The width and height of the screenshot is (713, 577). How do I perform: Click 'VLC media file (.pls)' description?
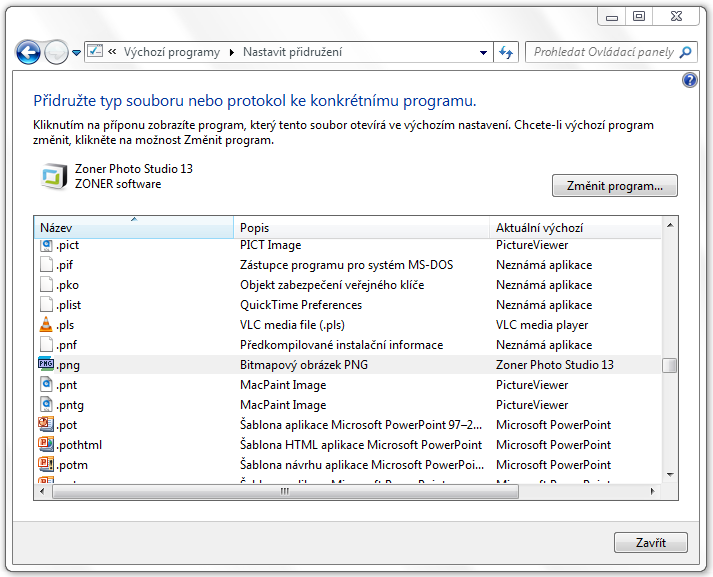pyautogui.click(x=292, y=325)
